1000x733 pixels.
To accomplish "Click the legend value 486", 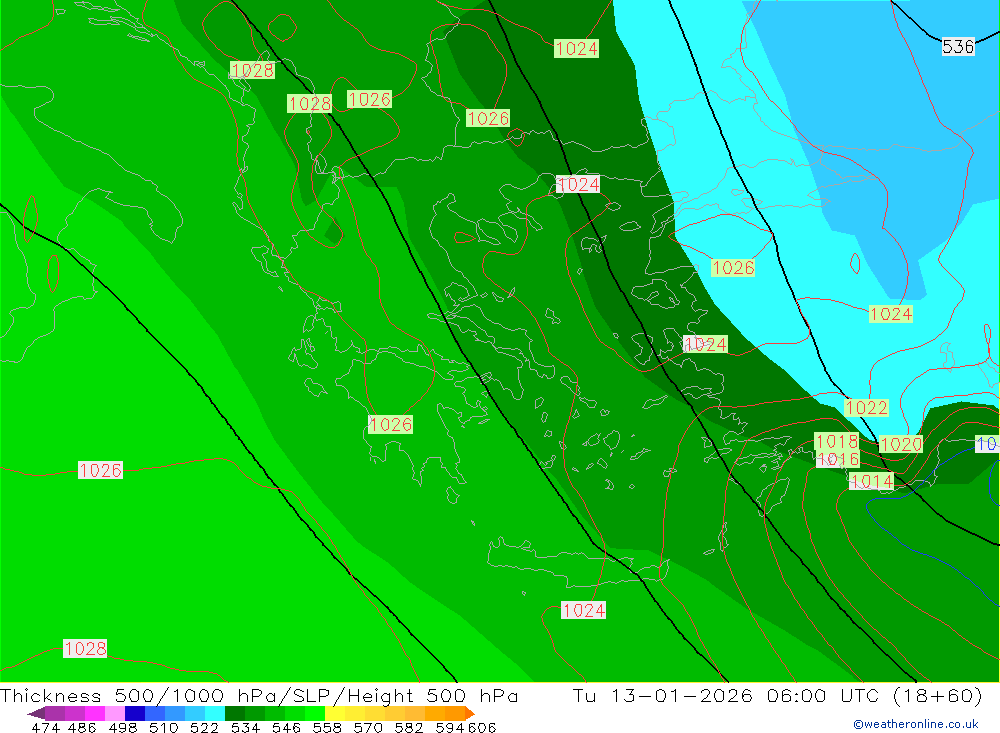I will [x=81, y=727].
